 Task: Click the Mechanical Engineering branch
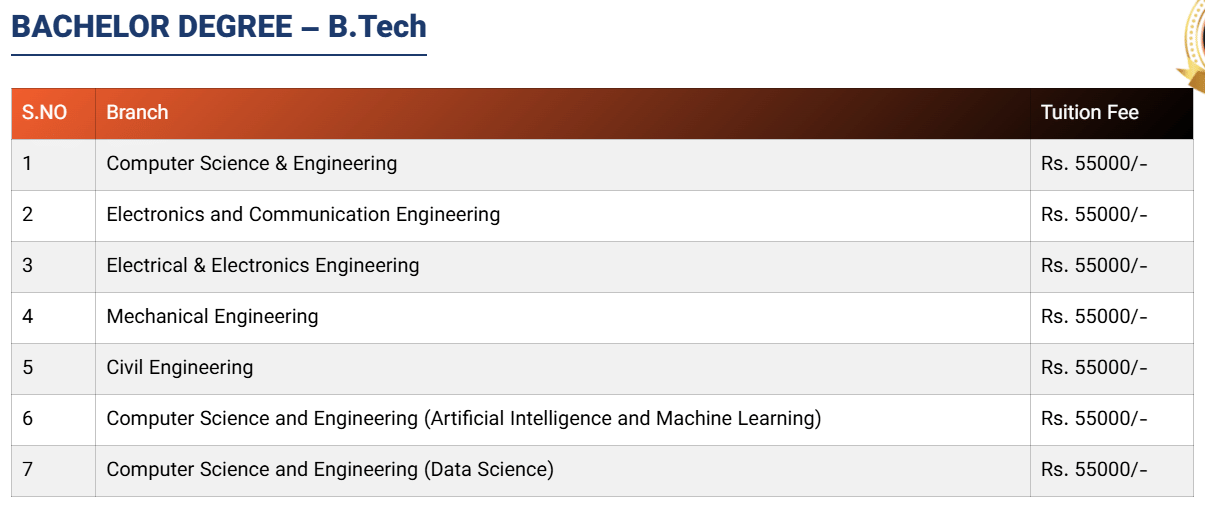(212, 317)
